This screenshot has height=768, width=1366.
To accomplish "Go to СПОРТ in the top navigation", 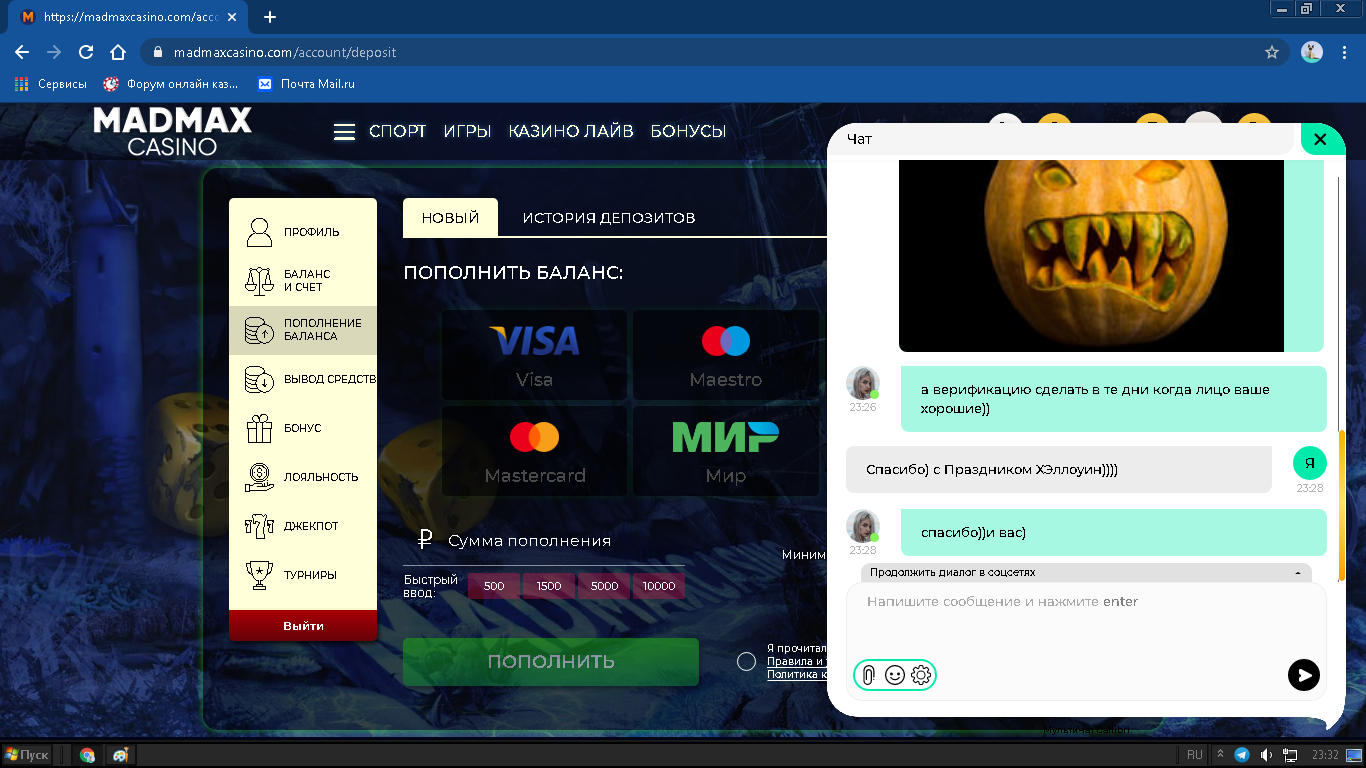I will tap(398, 131).
